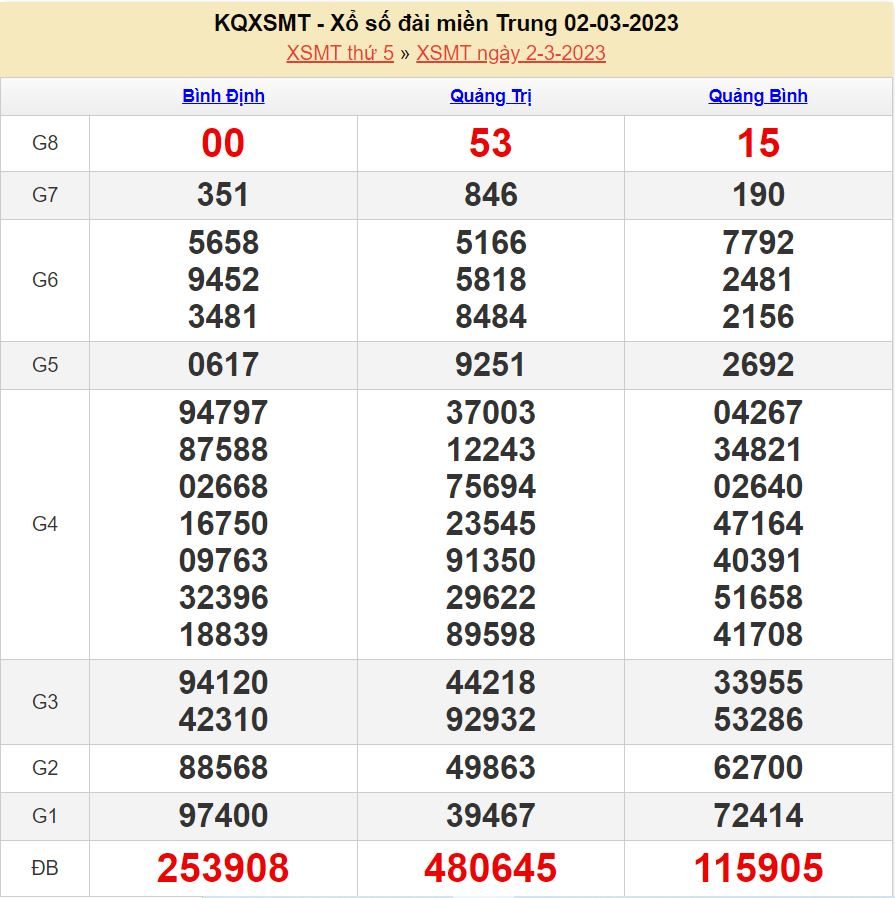Image resolution: width=895 pixels, height=898 pixels.
Task: Click G4 number 37003
Action: pyautogui.click(x=491, y=413)
